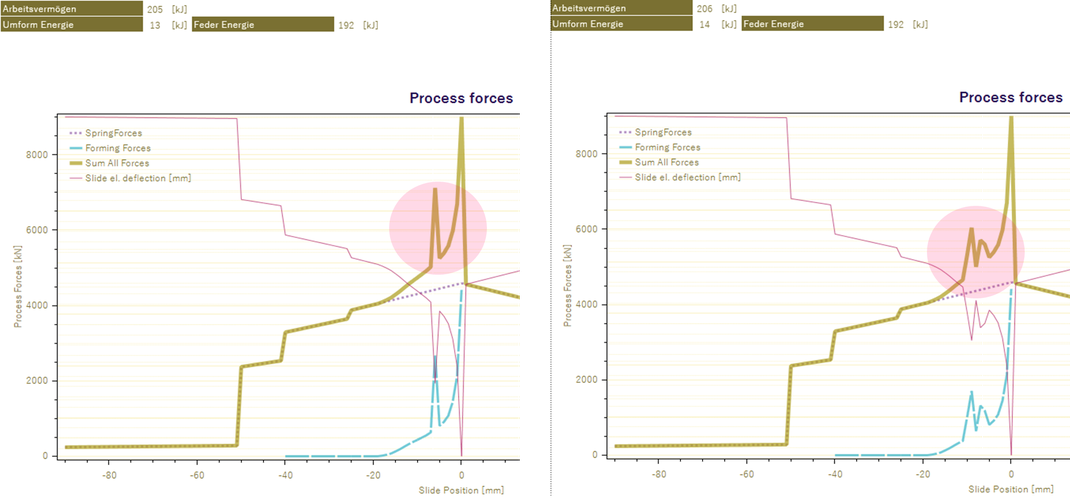1070x498 pixels.
Task: Click the -20 x-axis tick in right chart
Action: tap(923, 472)
